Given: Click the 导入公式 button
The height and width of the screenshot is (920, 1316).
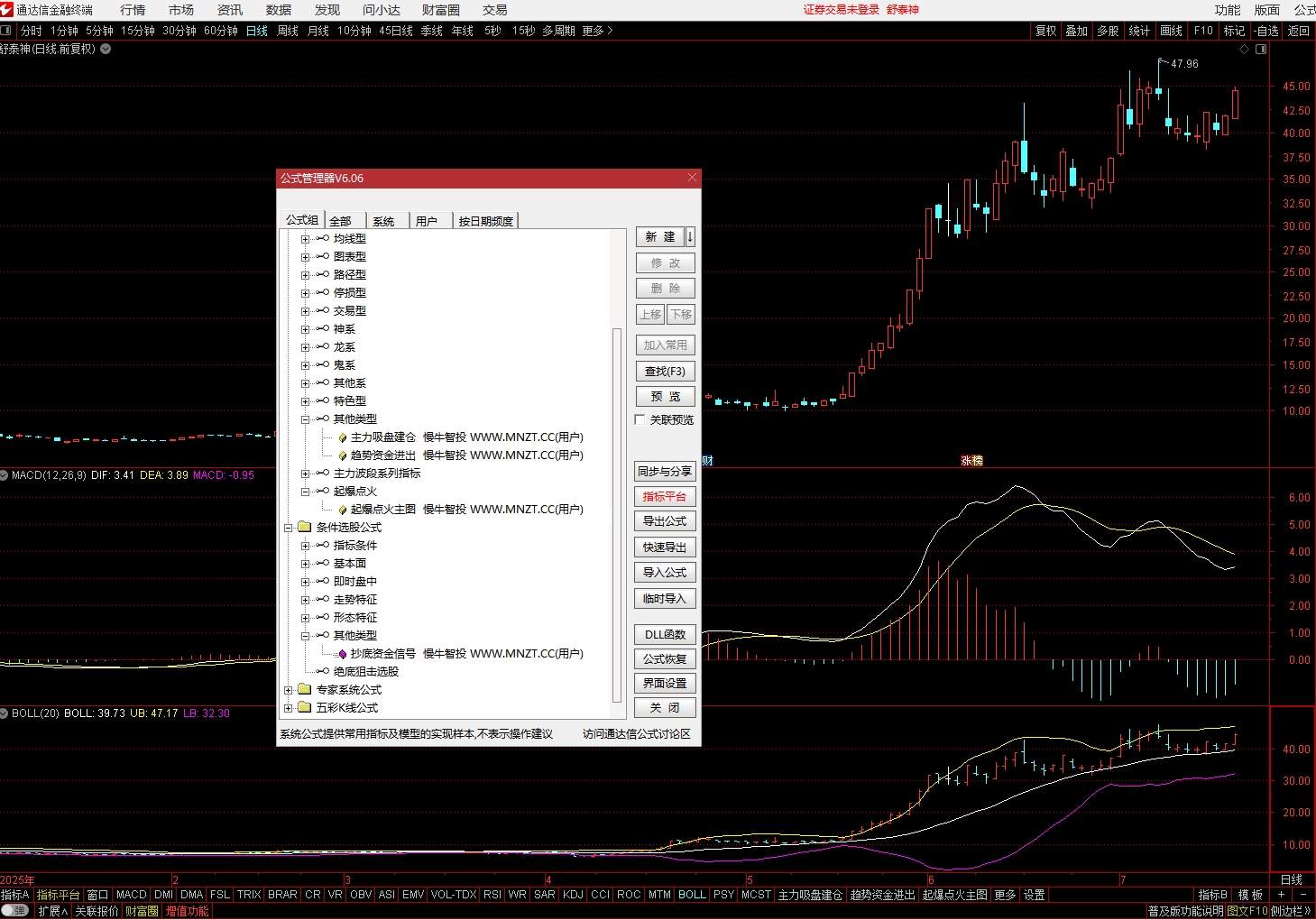Looking at the screenshot, I should tap(665, 572).
